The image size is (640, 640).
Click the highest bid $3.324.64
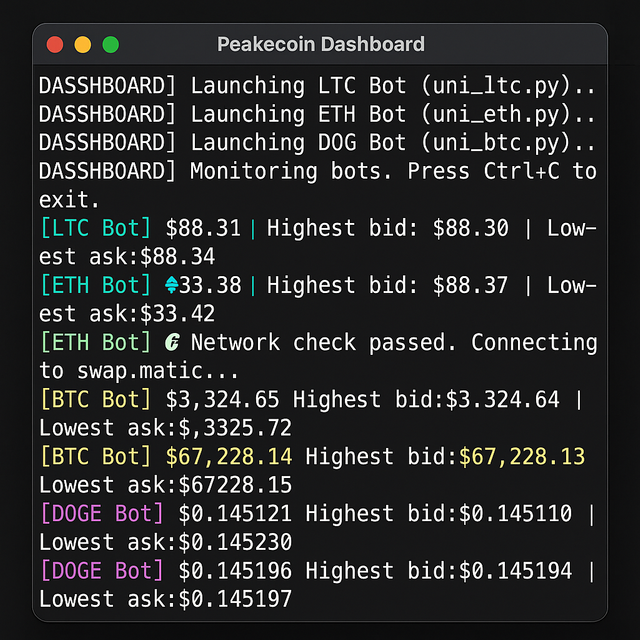502,400
